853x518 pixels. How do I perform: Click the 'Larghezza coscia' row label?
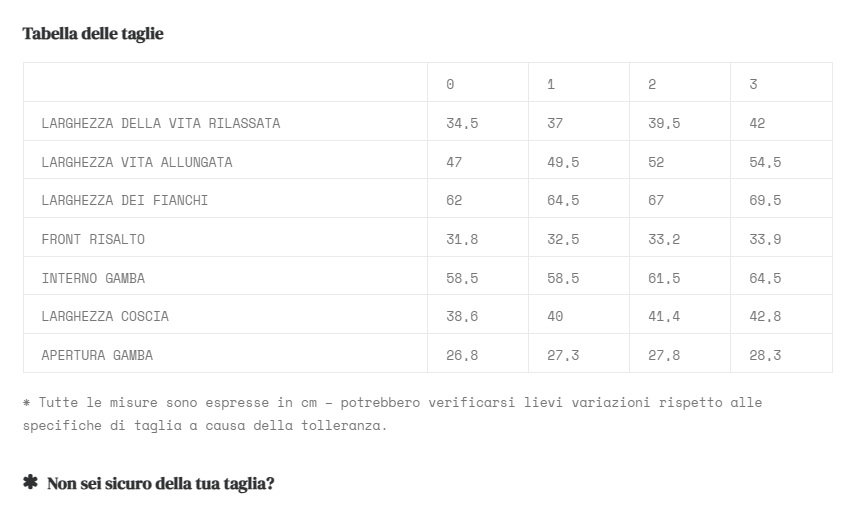tap(105, 317)
